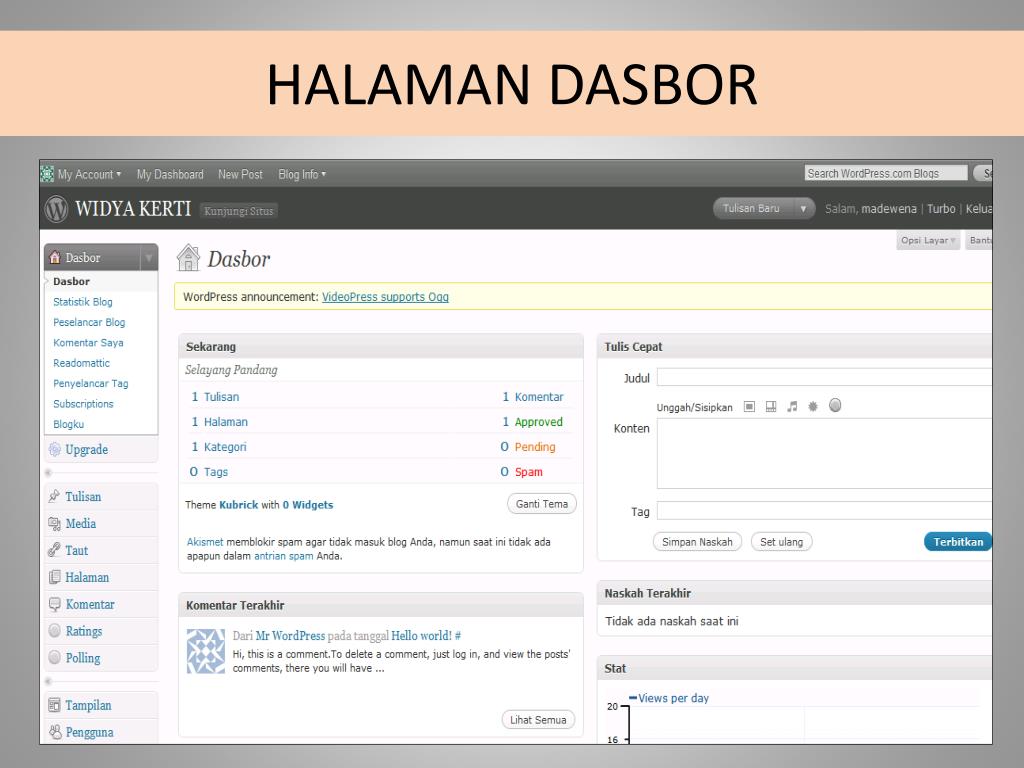Click the 1 Halaman link
Image resolution: width=1024 pixels, height=768 pixels.
[219, 422]
